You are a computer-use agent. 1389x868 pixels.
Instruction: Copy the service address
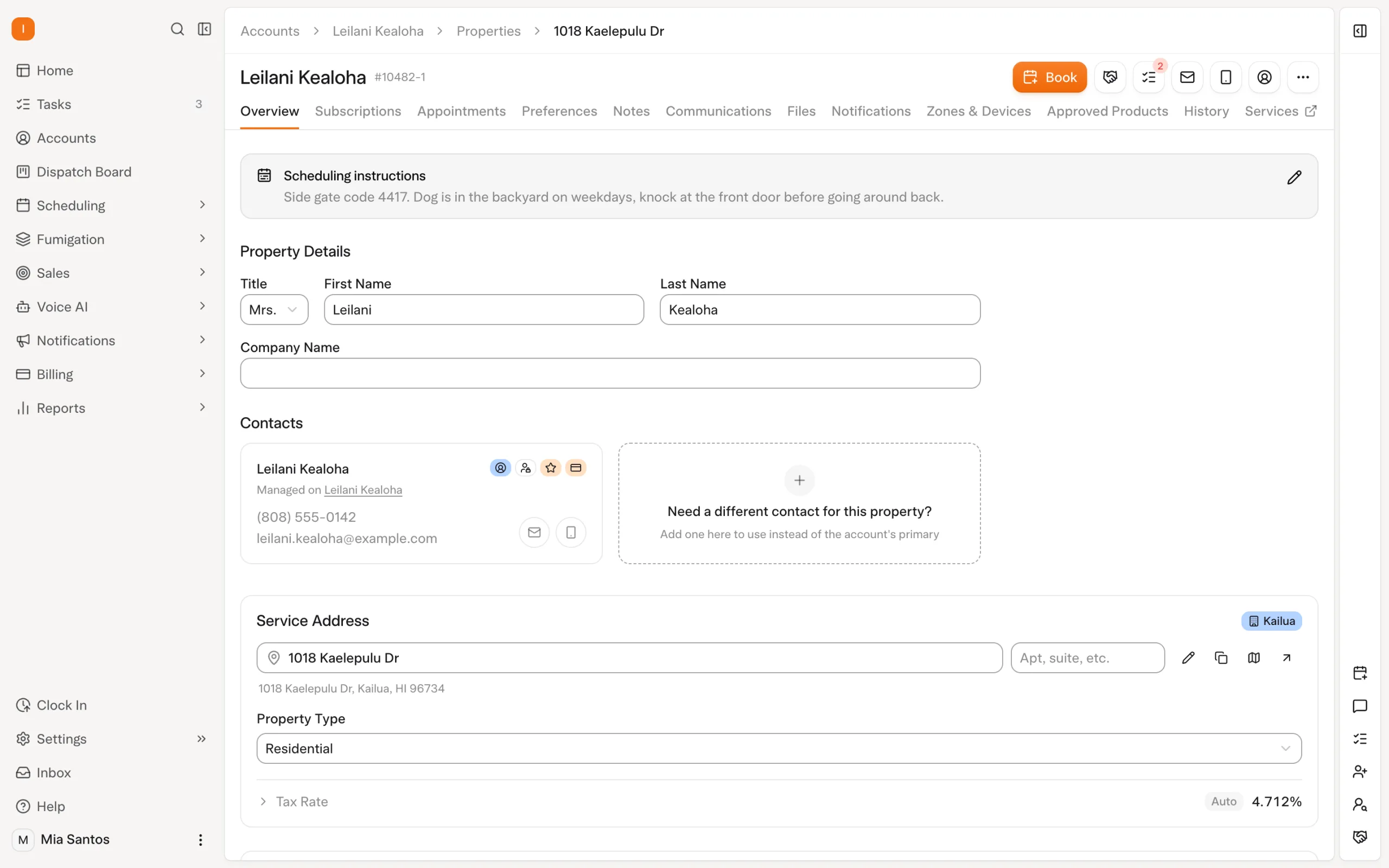click(1221, 658)
